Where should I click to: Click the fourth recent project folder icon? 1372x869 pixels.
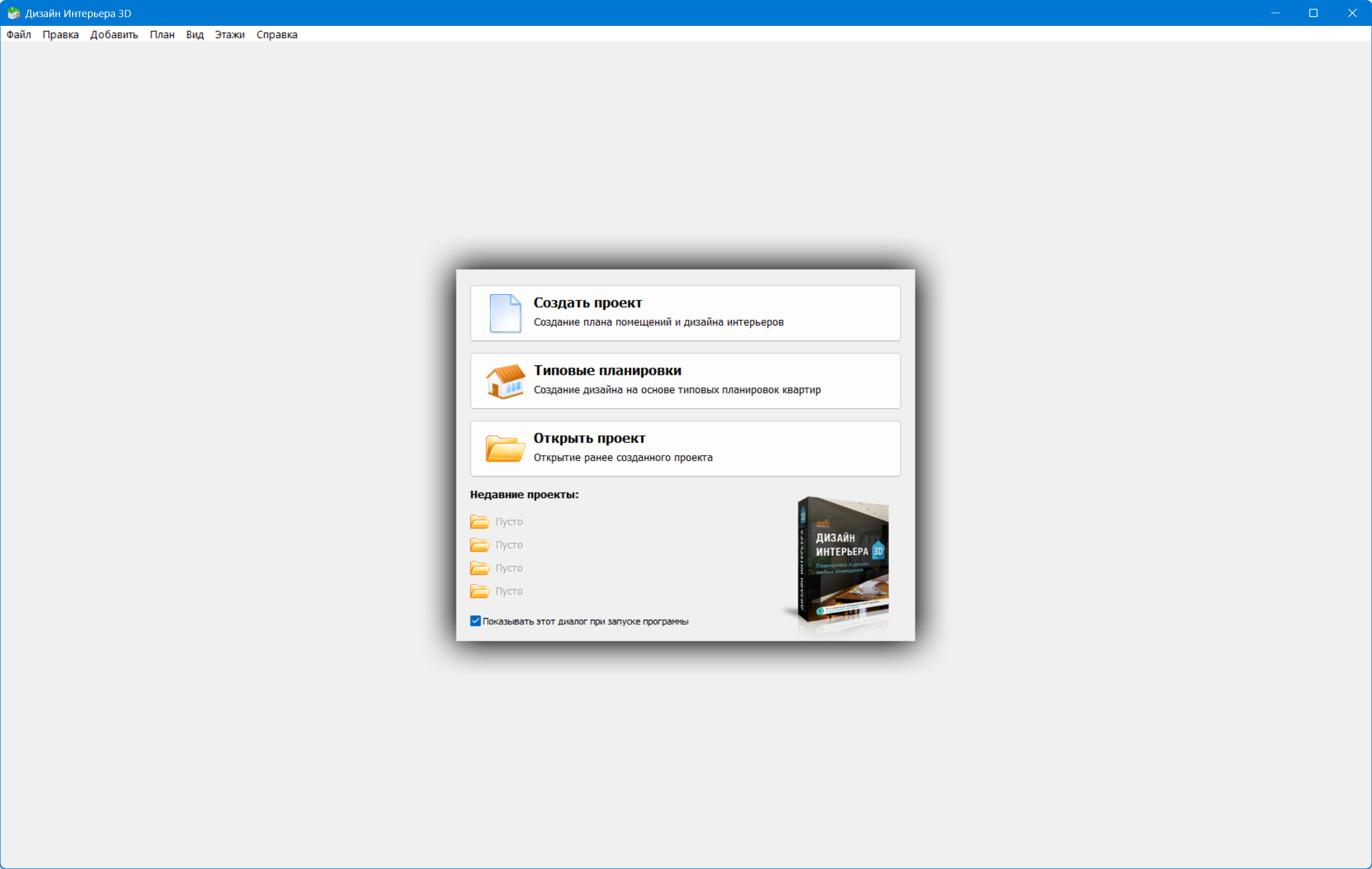(x=480, y=591)
